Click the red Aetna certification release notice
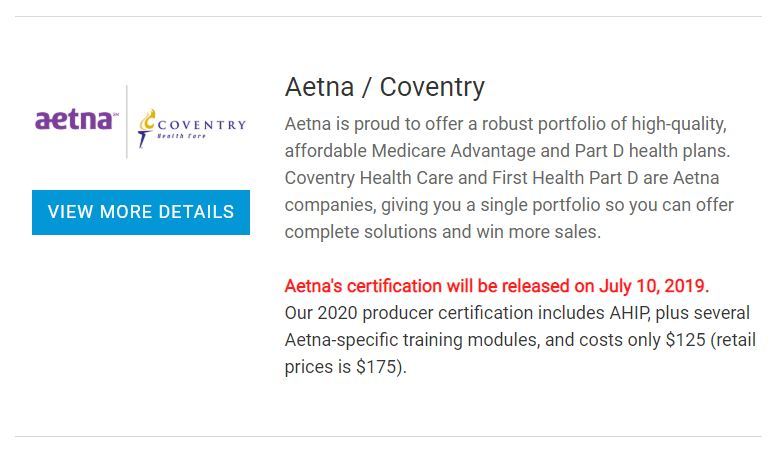 click(x=496, y=286)
